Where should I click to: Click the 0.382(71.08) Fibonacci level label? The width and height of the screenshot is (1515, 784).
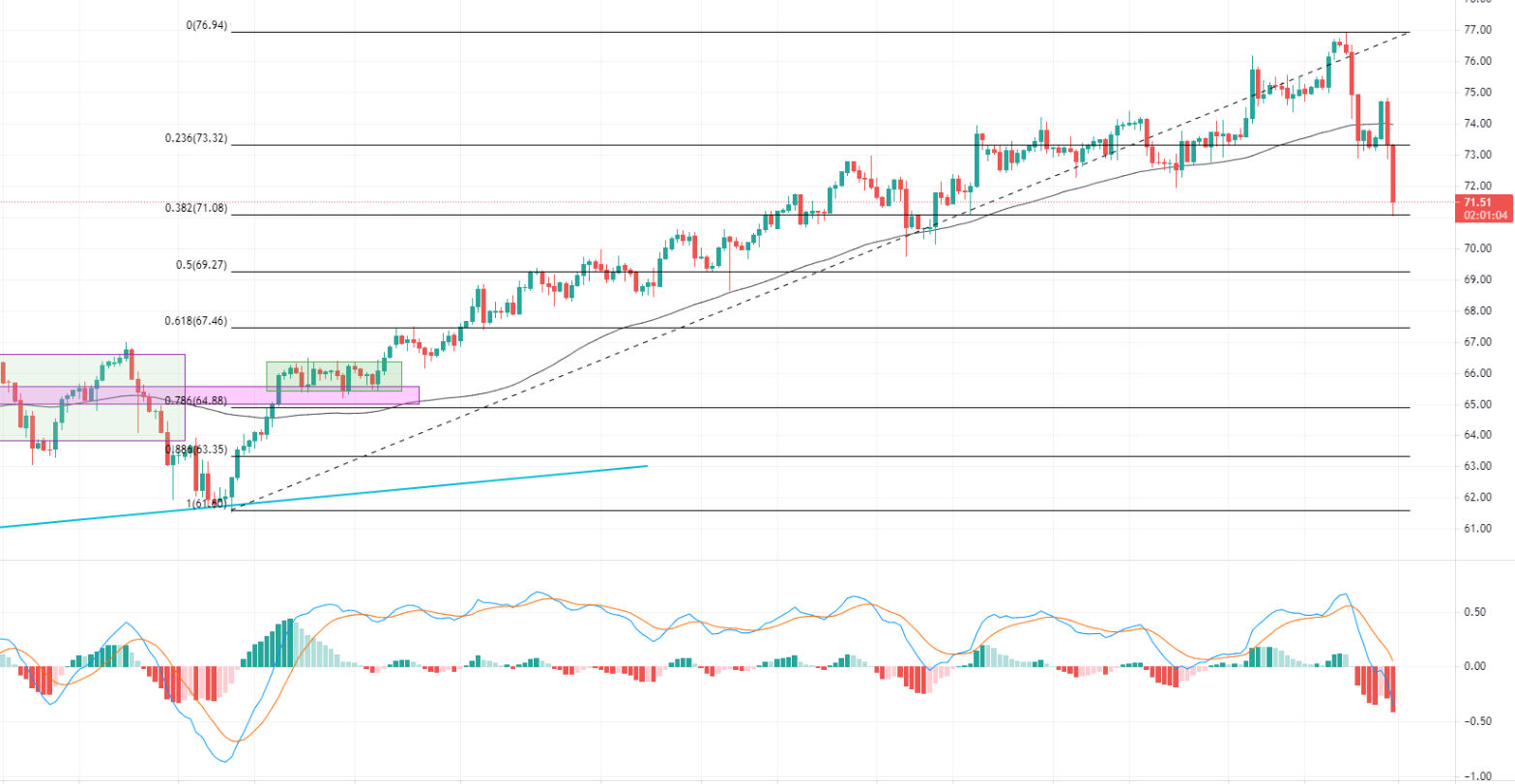click(x=196, y=208)
